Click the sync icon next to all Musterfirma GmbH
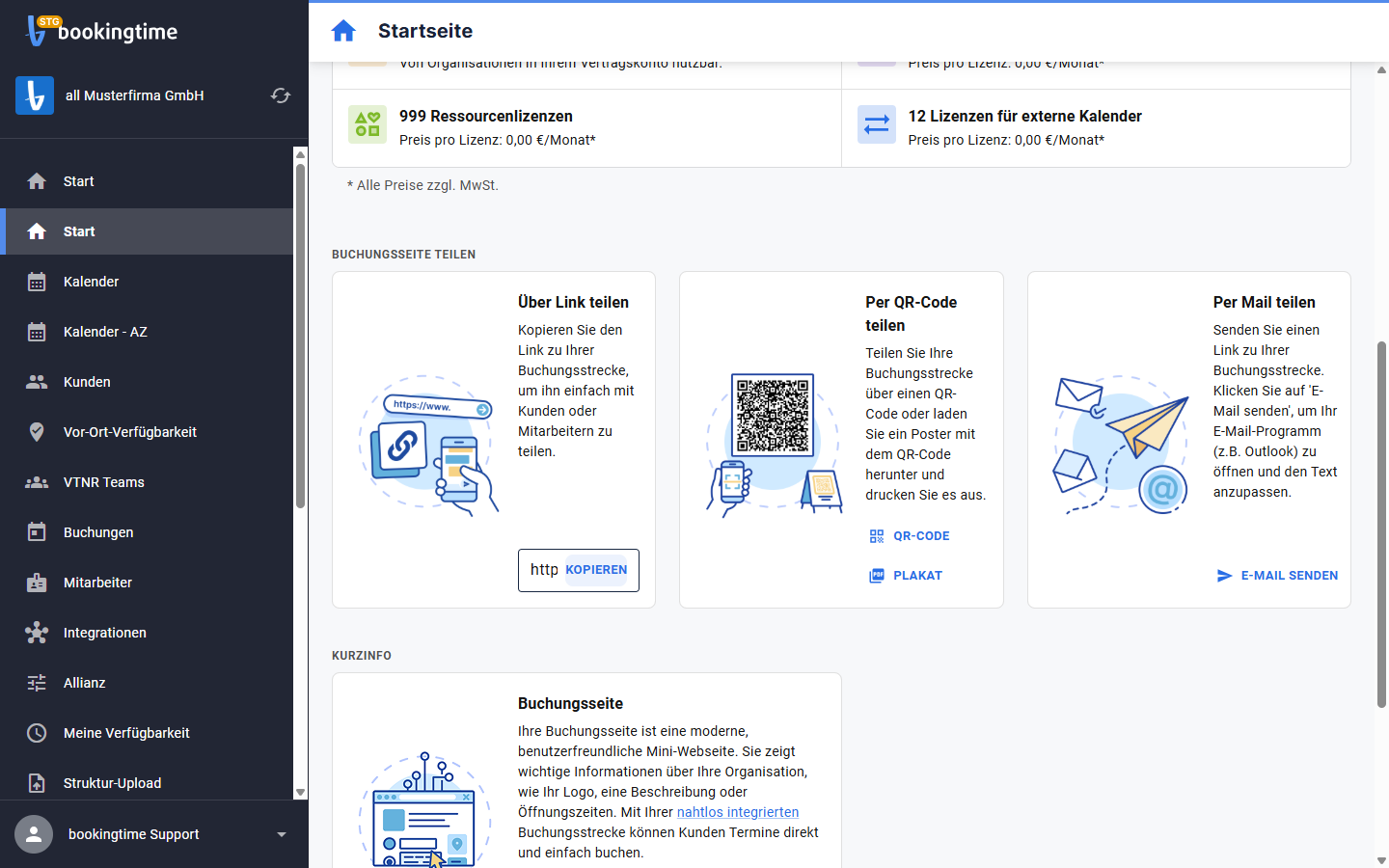The height and width of the screenshot is (868, 1389). (x=281, y=95)
